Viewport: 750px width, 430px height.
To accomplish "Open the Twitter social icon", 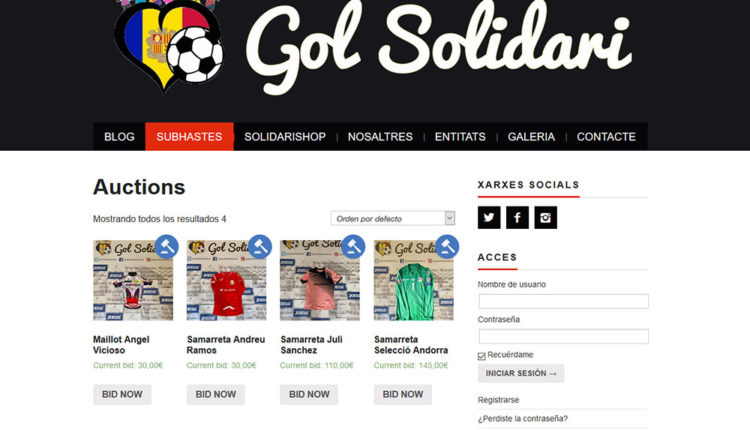I will pos(489,218).
